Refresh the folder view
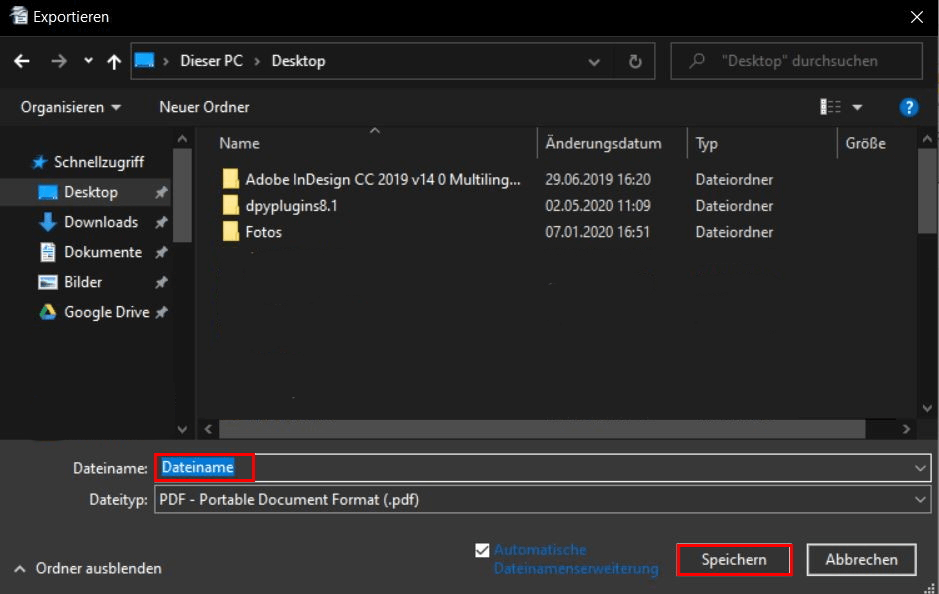Viewport: 939px width, 594px height. [635, 61]
